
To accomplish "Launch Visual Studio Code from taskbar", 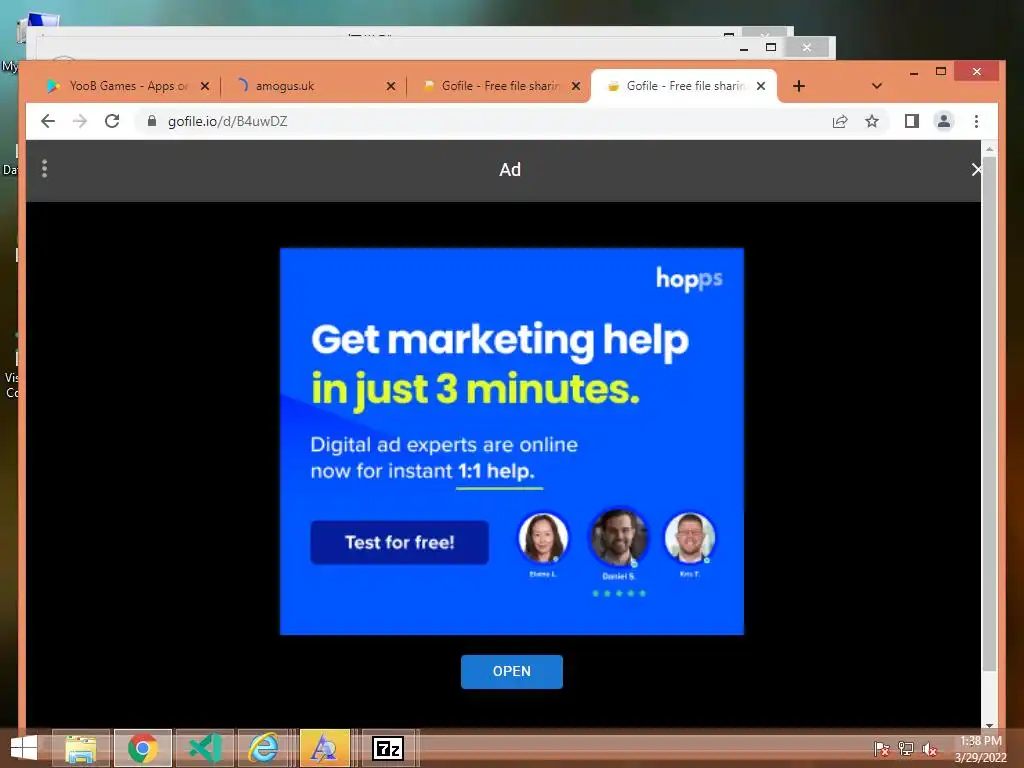I will click(x=205, y=748).
